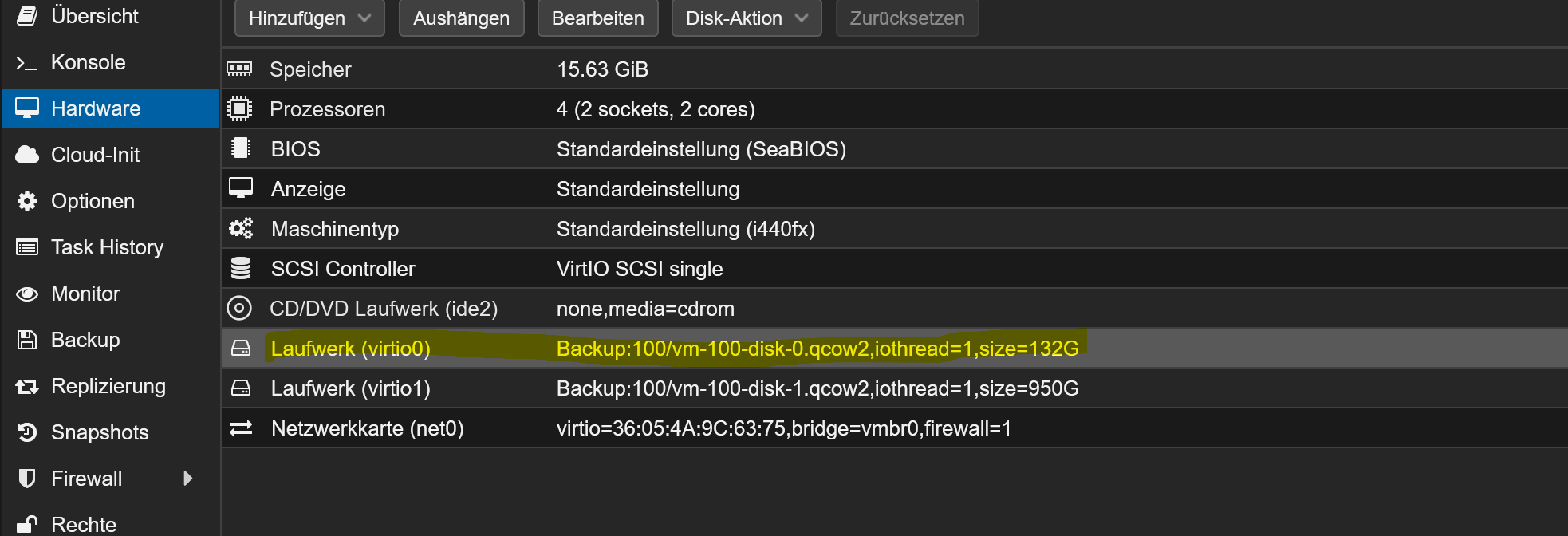Click the Maschinentyp gears icon
This screenshot has width=1568, height=536.
click(x=240, y=229)
